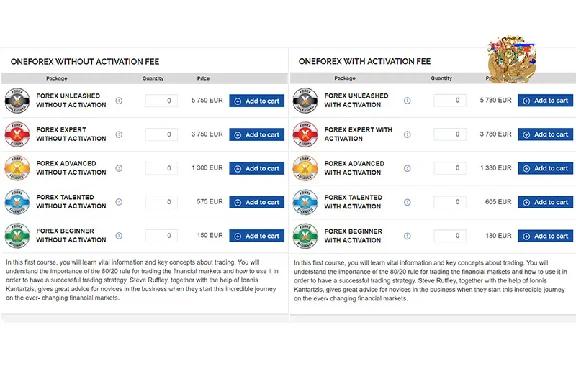The image size is (576, 368).
Task: Show info for Forex Talented Without Activation
Action: pos(119,202)
